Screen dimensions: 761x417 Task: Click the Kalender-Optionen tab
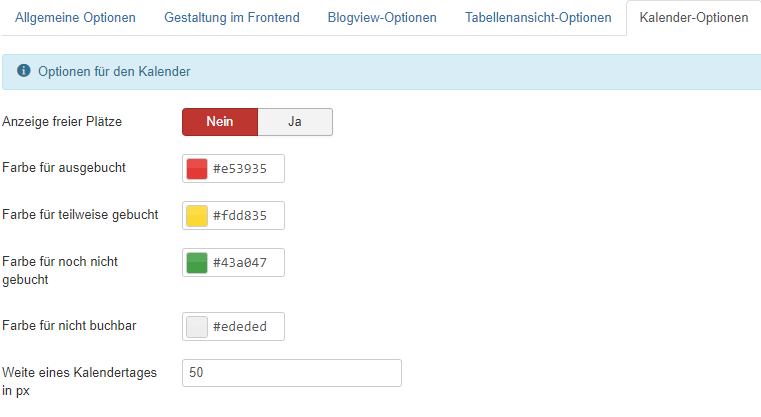(693, 18)
